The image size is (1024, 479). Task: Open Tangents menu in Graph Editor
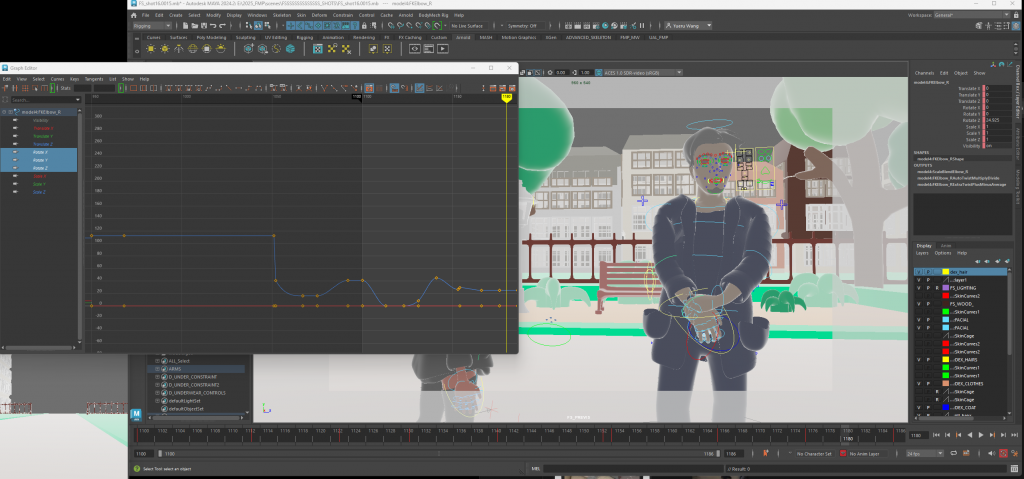[94, 78]
